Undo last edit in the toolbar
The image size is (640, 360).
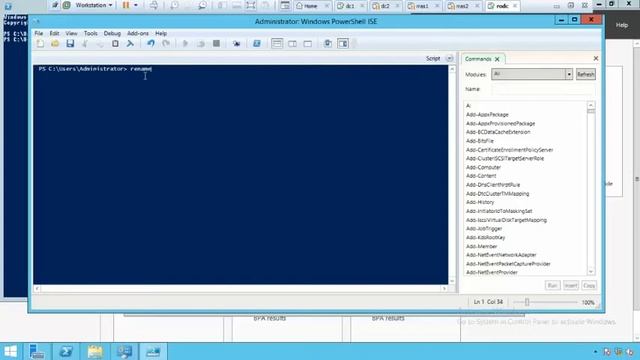coord(151,44)
